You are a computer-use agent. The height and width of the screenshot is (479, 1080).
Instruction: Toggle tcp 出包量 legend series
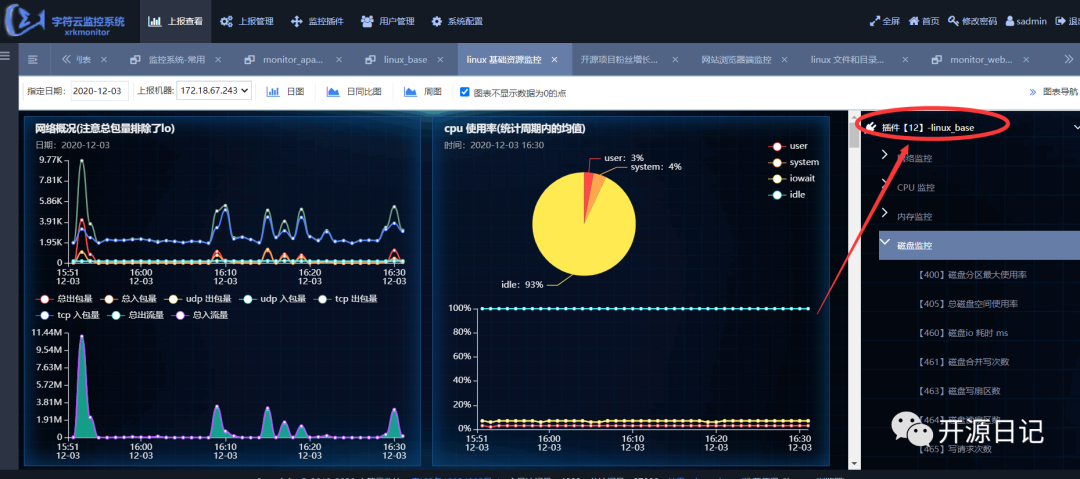click(x=345, y=299)
